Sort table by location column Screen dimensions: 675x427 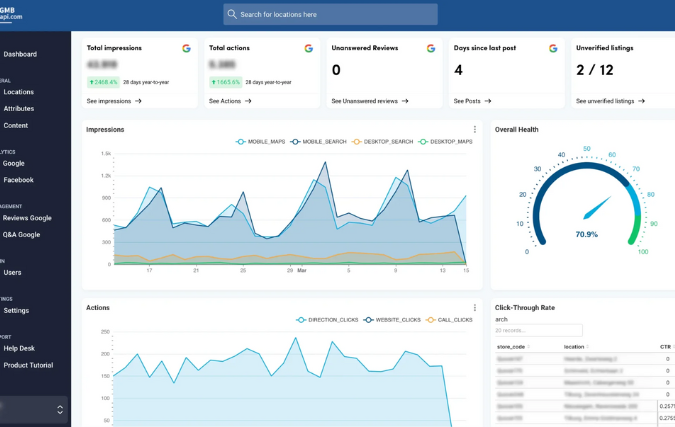[576, 347]
